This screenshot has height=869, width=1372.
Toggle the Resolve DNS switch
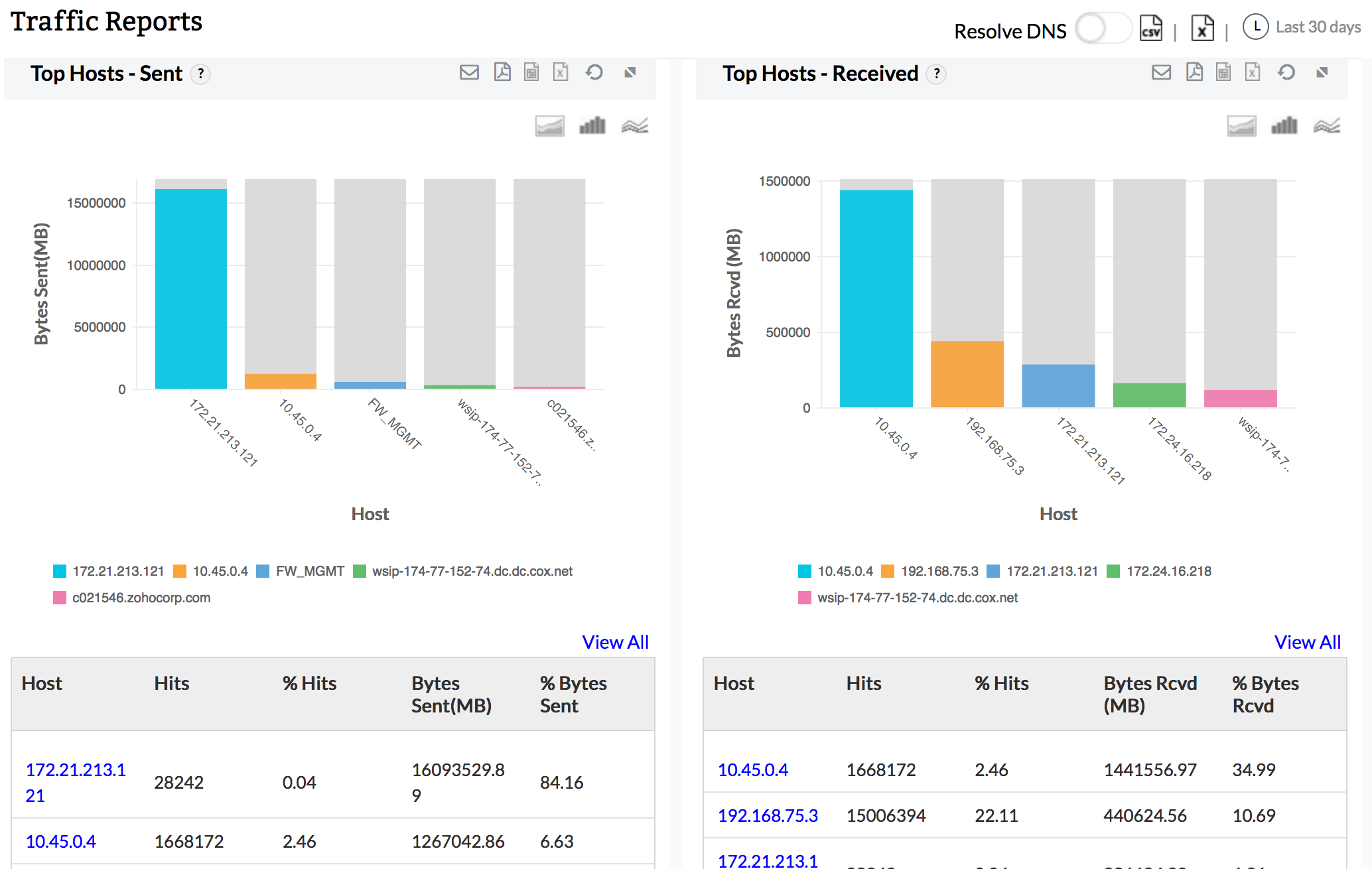click(x=1103, y=29)
